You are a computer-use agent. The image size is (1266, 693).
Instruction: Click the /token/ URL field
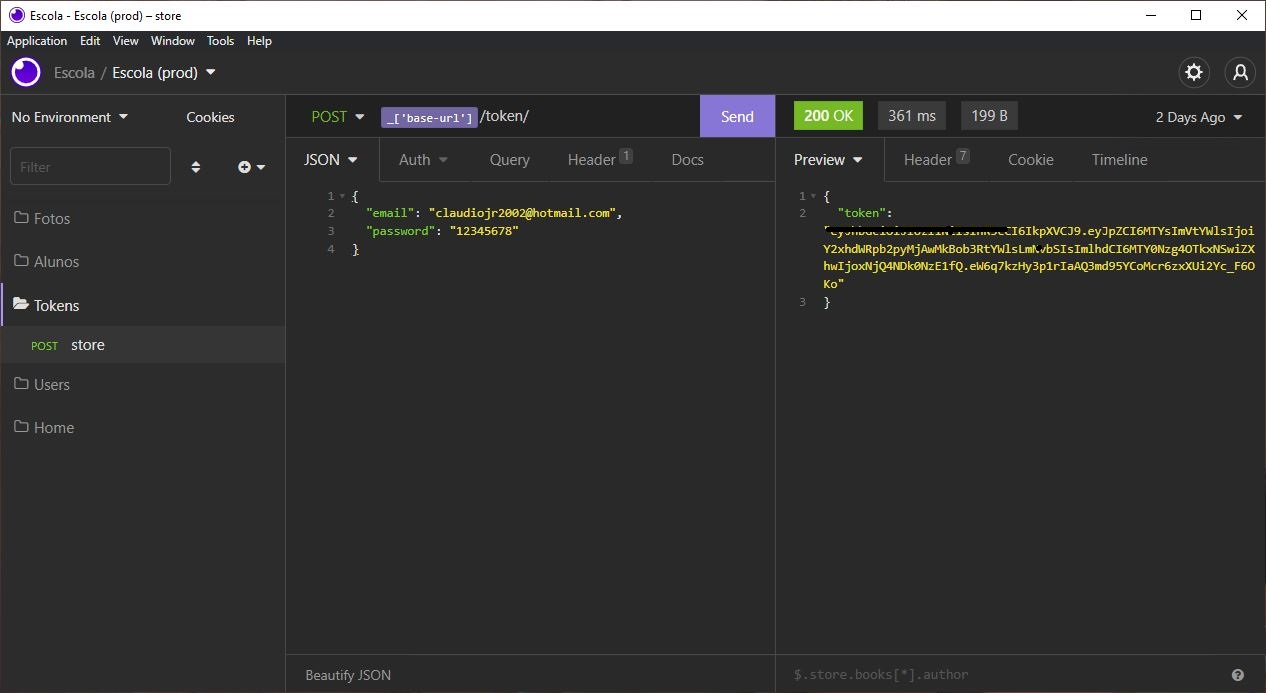[x=505, y=116]
